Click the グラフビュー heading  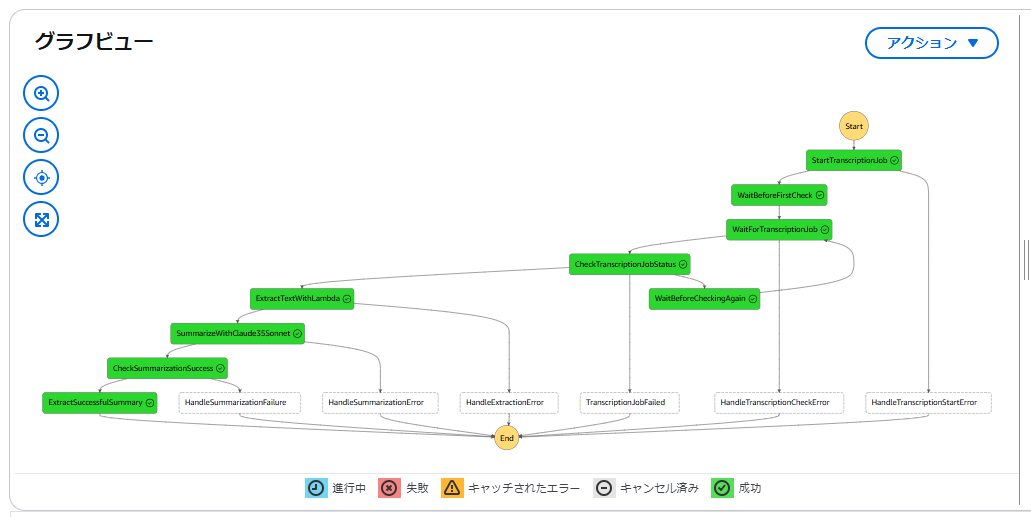point(94,42)
